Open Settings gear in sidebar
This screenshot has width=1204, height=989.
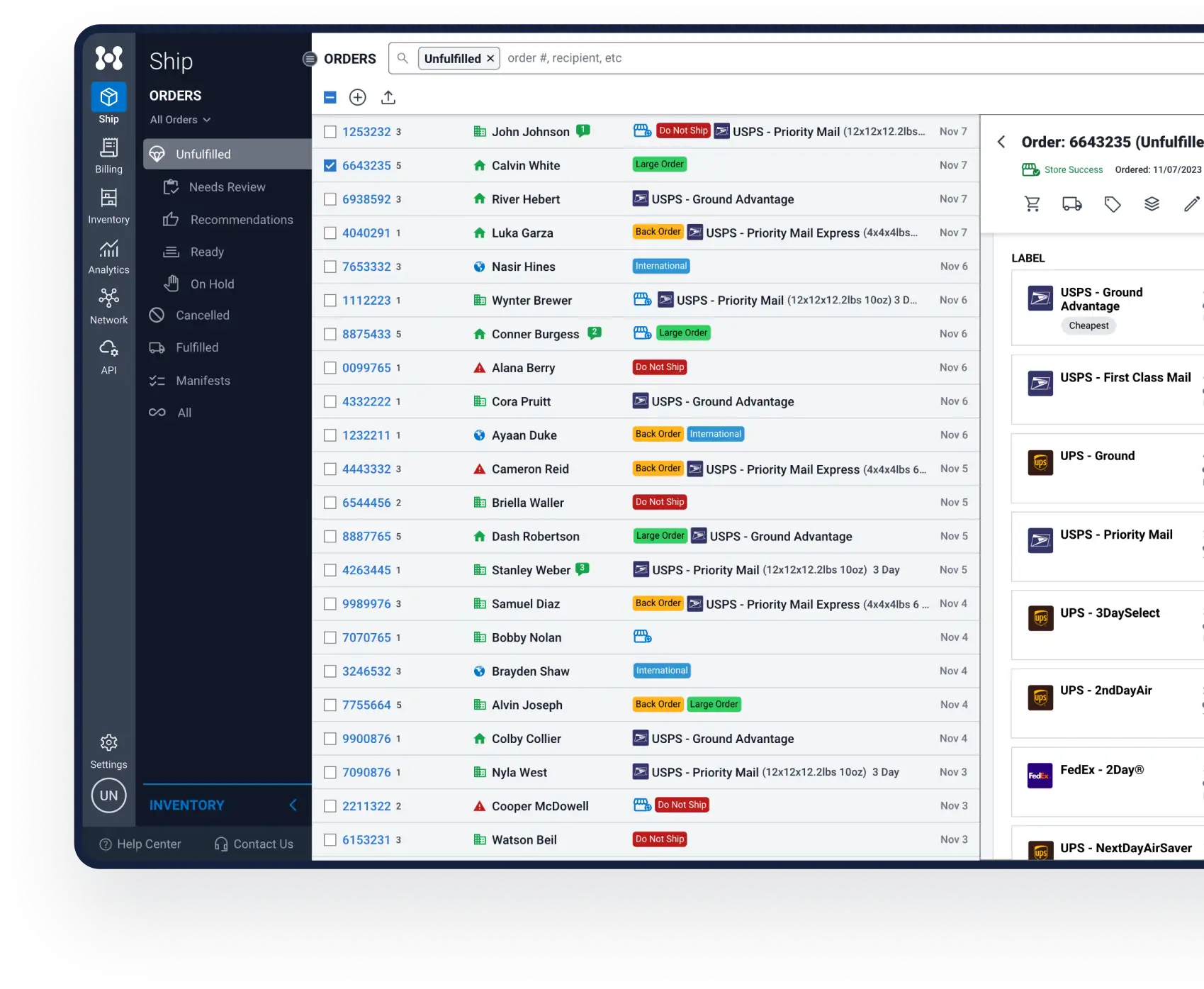108,743
